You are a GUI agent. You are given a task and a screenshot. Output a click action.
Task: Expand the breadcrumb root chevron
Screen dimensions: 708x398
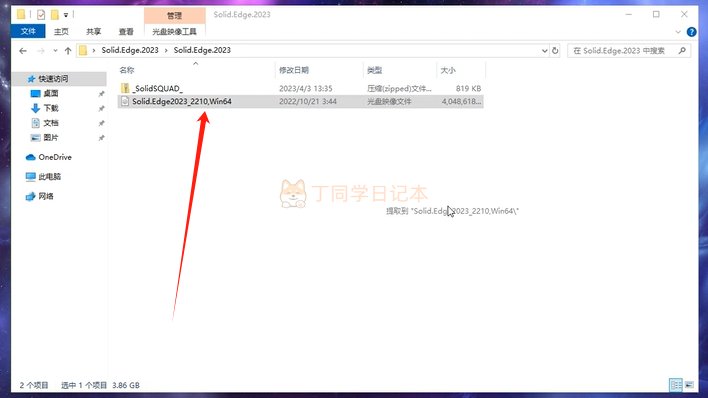coord(94,50)
